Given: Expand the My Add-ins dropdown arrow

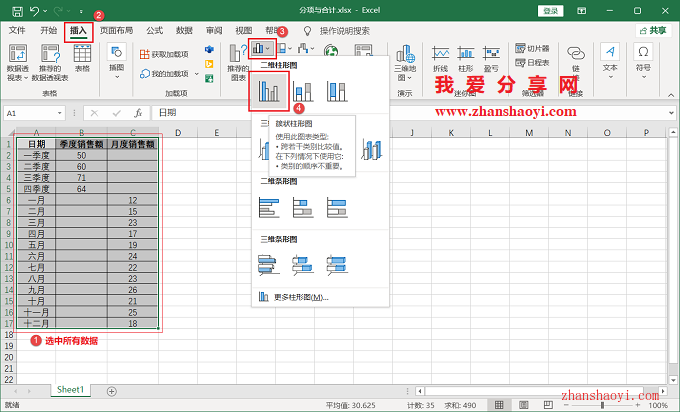Looking at the screenshot, I should tap(196, 74).
